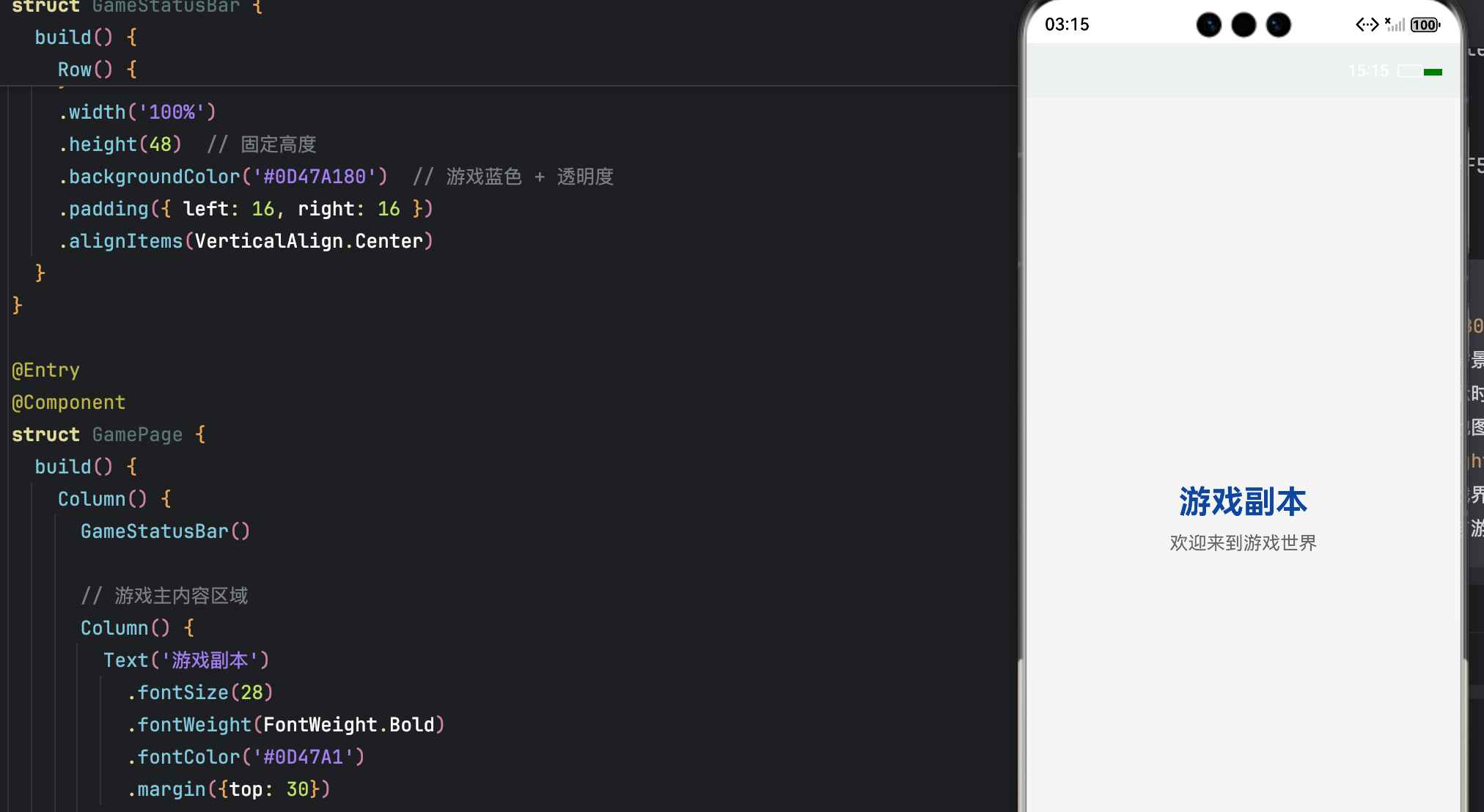Click the @Entry decorator
This screenshot has width=1484, height=812.
click(45, 370)
